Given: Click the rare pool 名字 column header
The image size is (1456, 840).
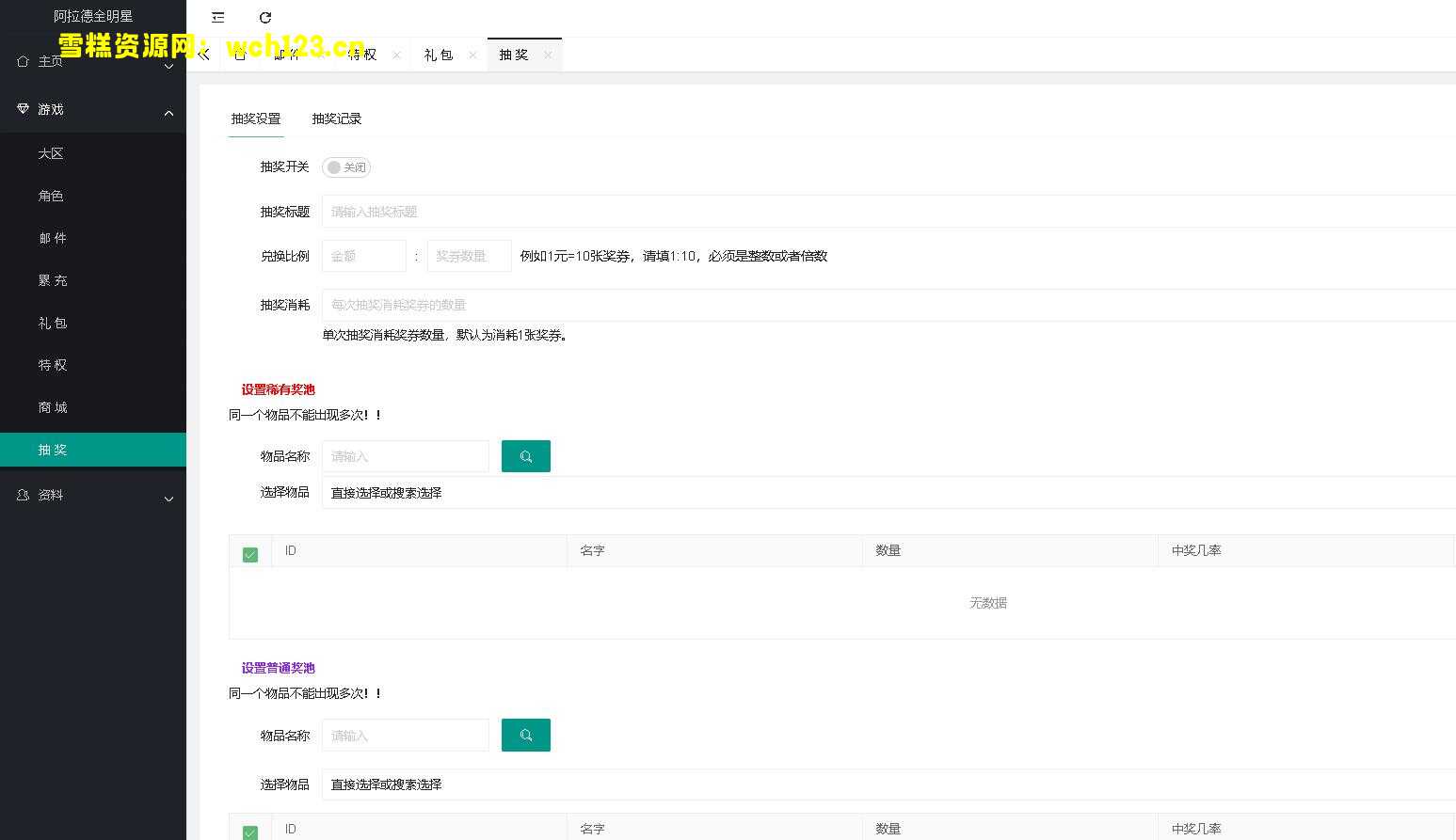Looking at the screenshot, I should [714, 550].
